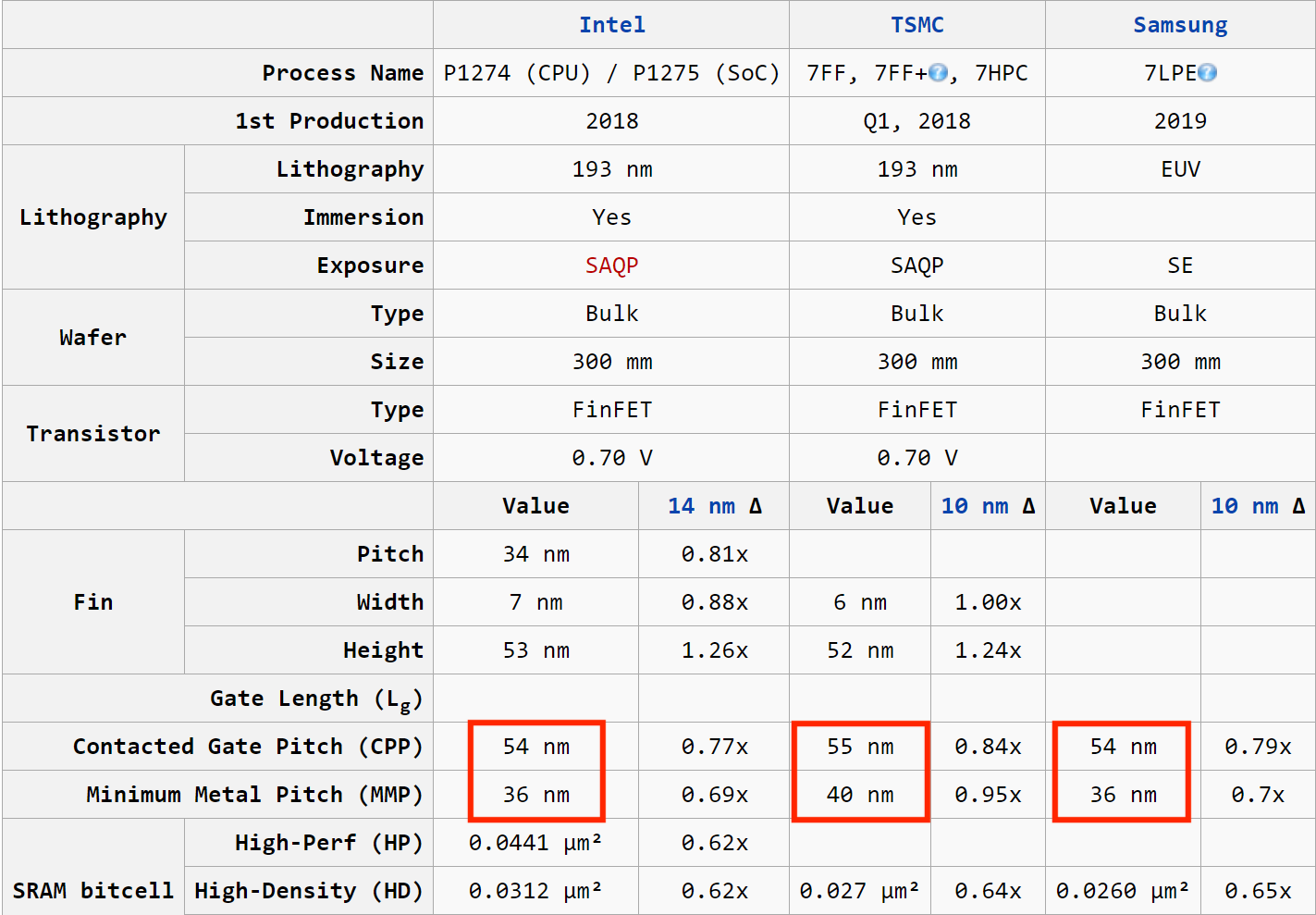Click the Q1, 2018 production cell

(x=917, y=121)
